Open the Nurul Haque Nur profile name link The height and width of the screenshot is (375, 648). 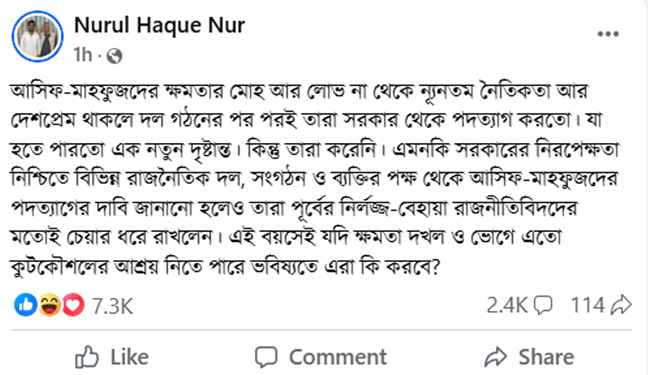[160, 25]
